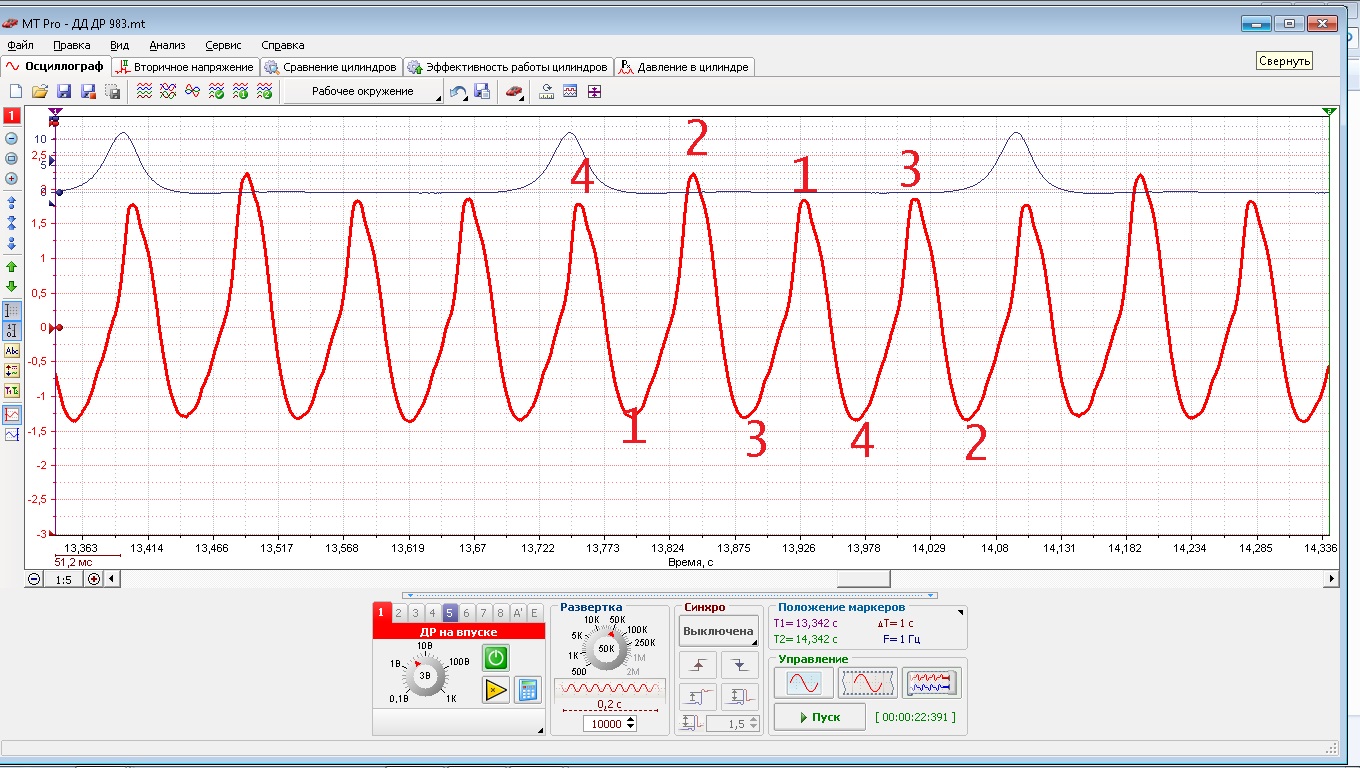Viewport: 1360px width, 768px height.
Task: Switch to Вторичное напряжение tab
Action: coord(185,67)
